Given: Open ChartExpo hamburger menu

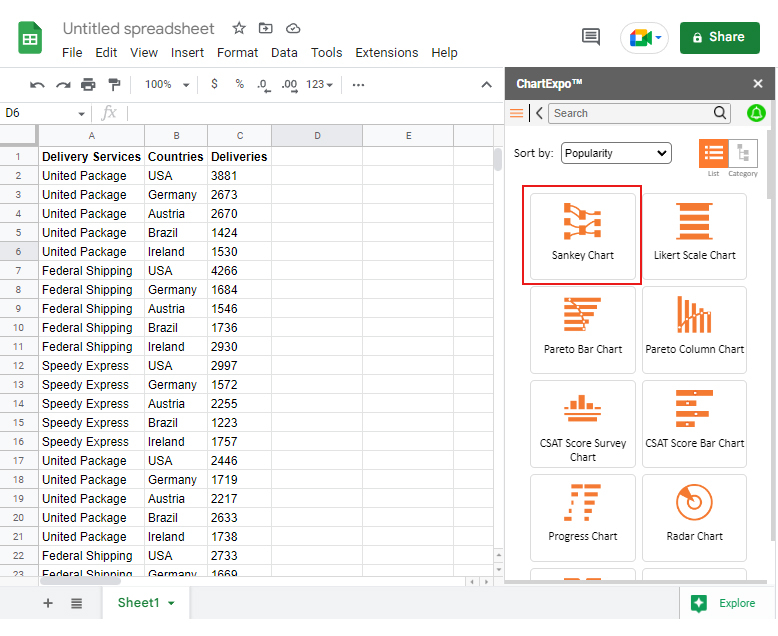Looking at the screenshot, I should pyautogui.click(x=517, y=113).
